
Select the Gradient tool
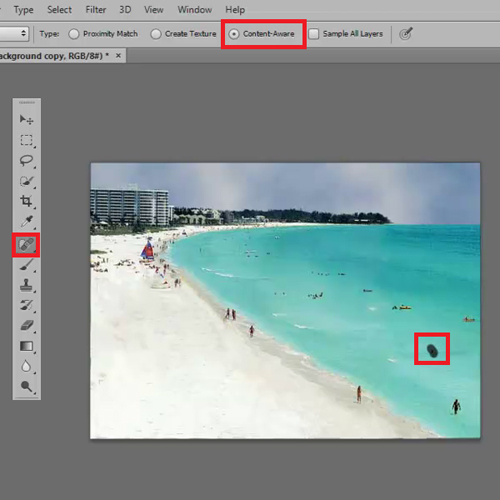pos(26,346)
